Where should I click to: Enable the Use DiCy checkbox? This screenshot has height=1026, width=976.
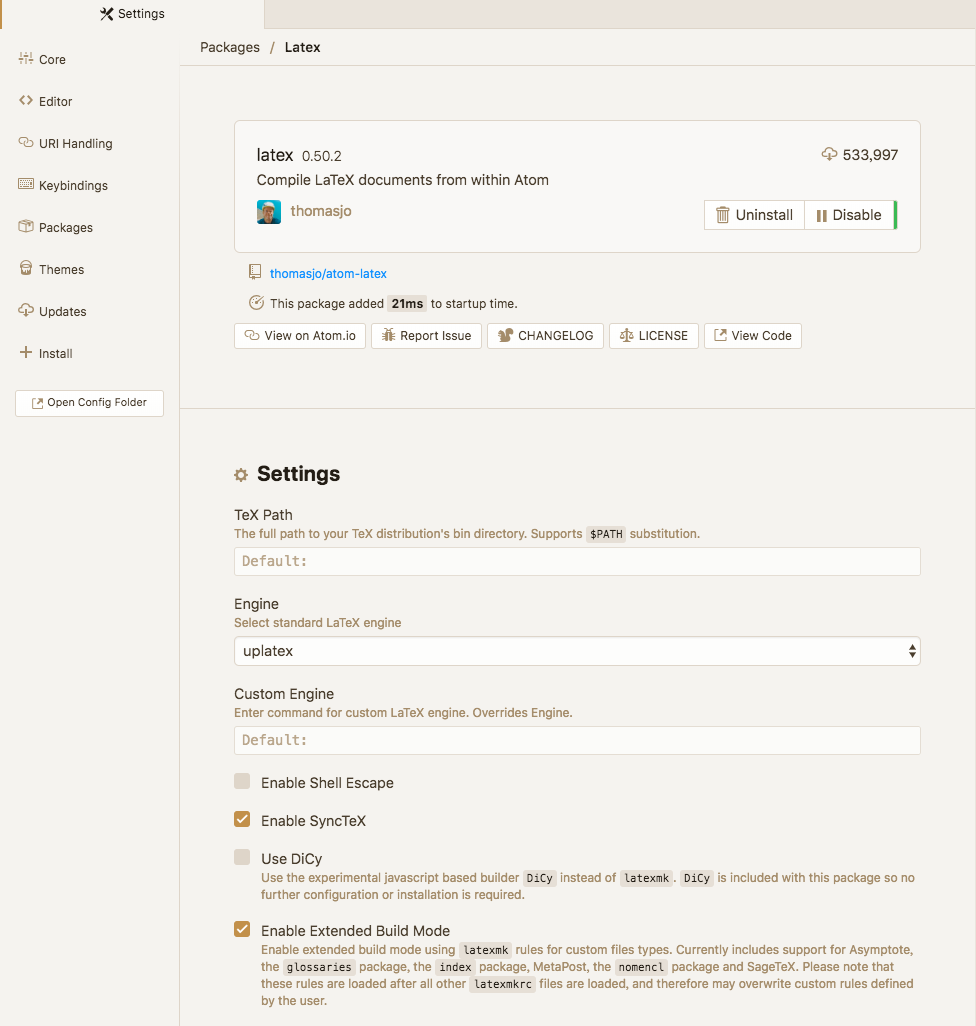242,857
